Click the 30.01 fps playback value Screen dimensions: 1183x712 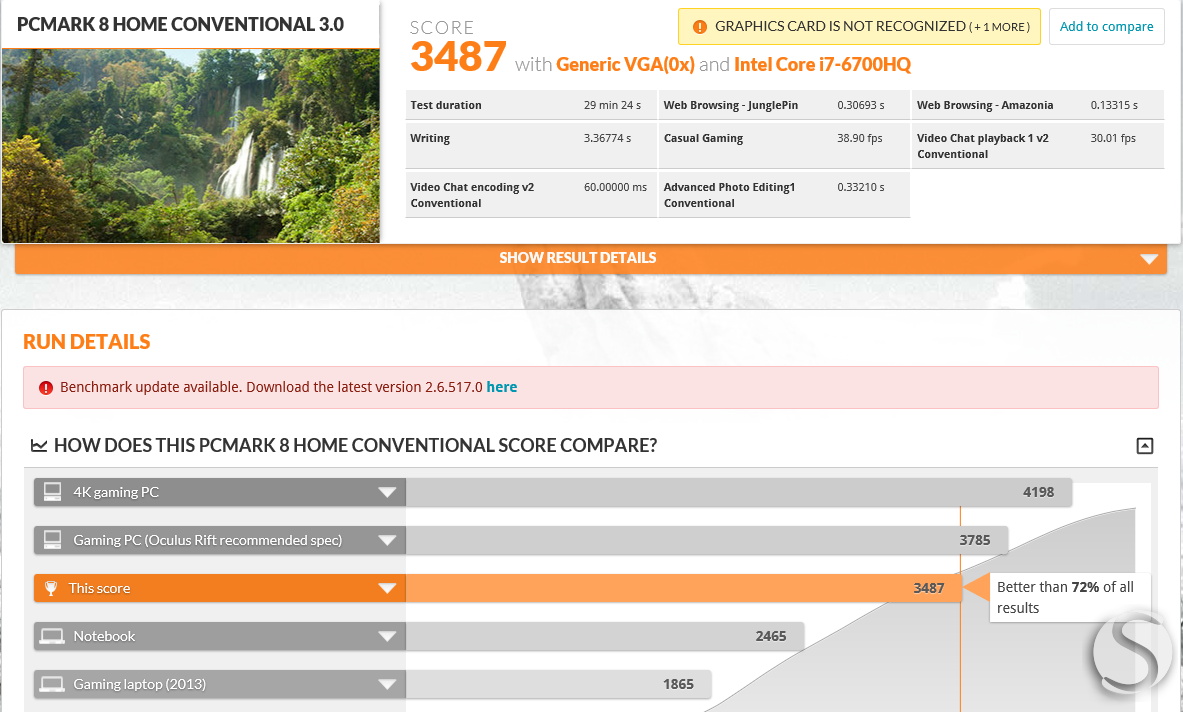point(1113,139)
